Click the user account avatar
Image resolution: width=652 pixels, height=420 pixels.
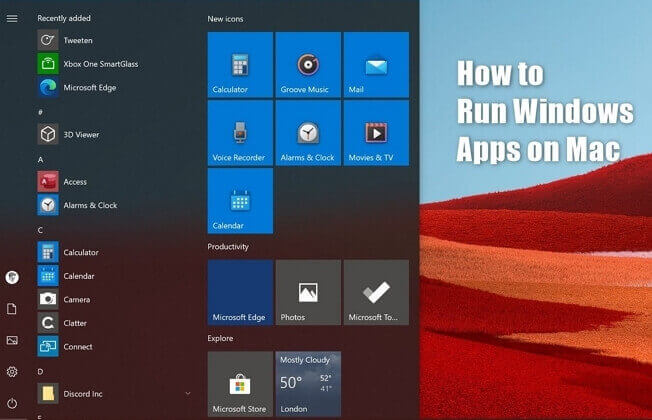[12, 277]
